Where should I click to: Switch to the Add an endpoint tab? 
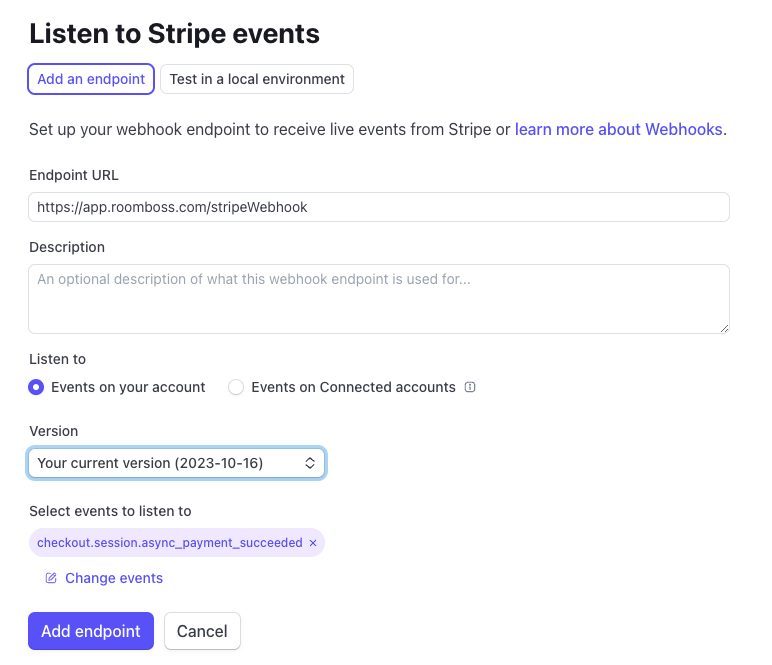click(91, 79)
